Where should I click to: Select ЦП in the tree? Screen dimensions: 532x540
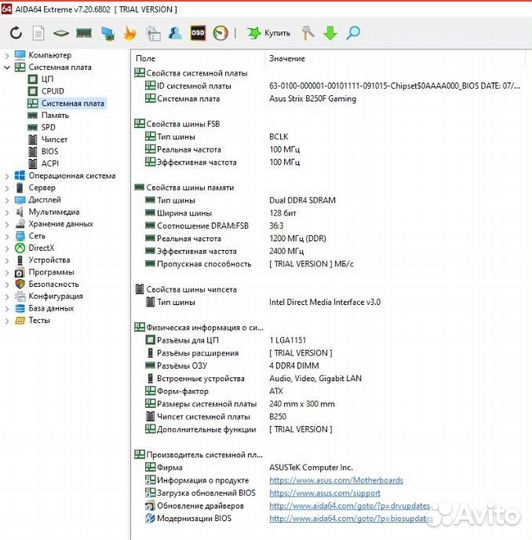click(x=47, y=79)
